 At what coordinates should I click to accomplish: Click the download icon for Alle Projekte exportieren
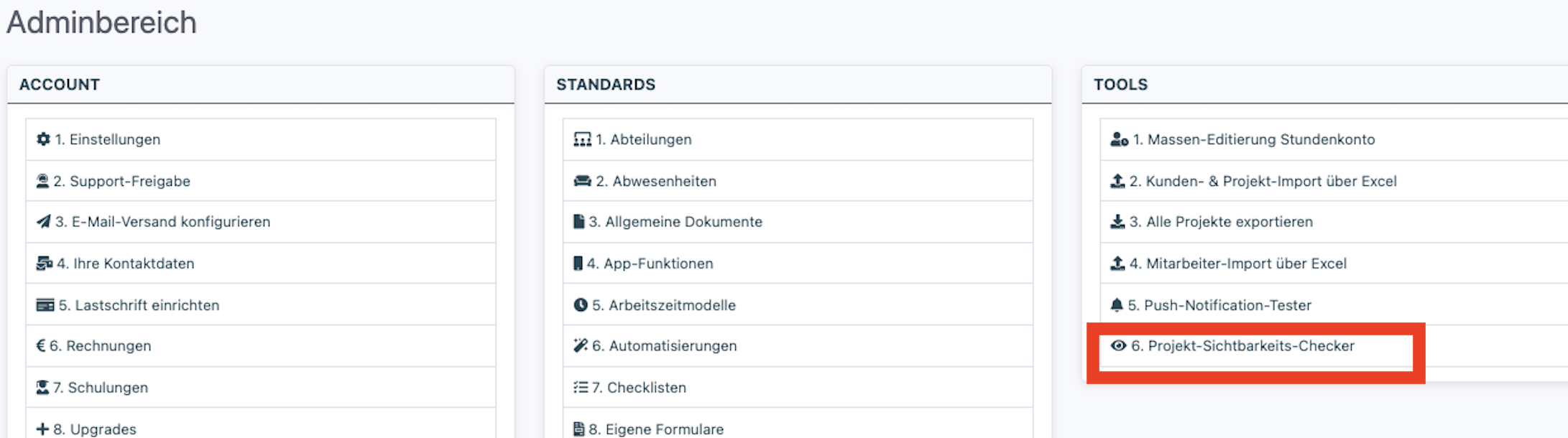pyautogui.click(x=1117, y=222)
